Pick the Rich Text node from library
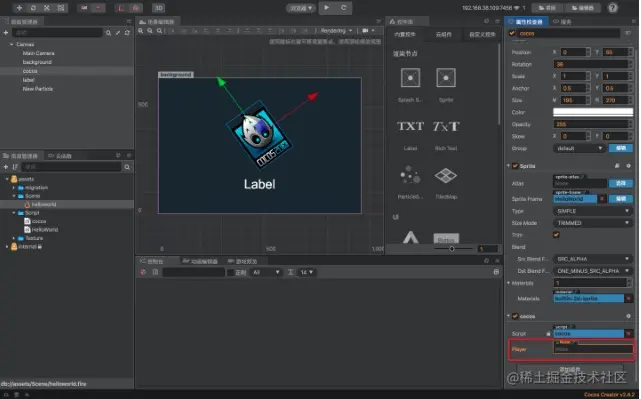This screenshot has width=641, height=399. (x=446, y=134)
